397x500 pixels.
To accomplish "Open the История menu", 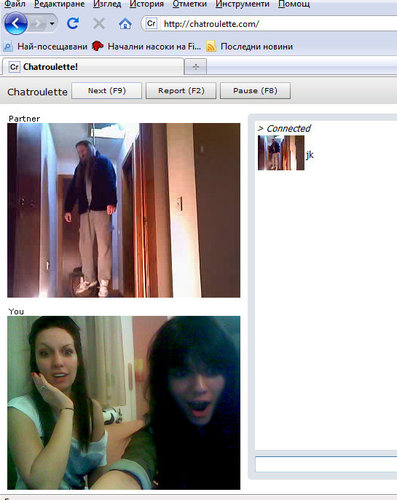I will (147, 4).
